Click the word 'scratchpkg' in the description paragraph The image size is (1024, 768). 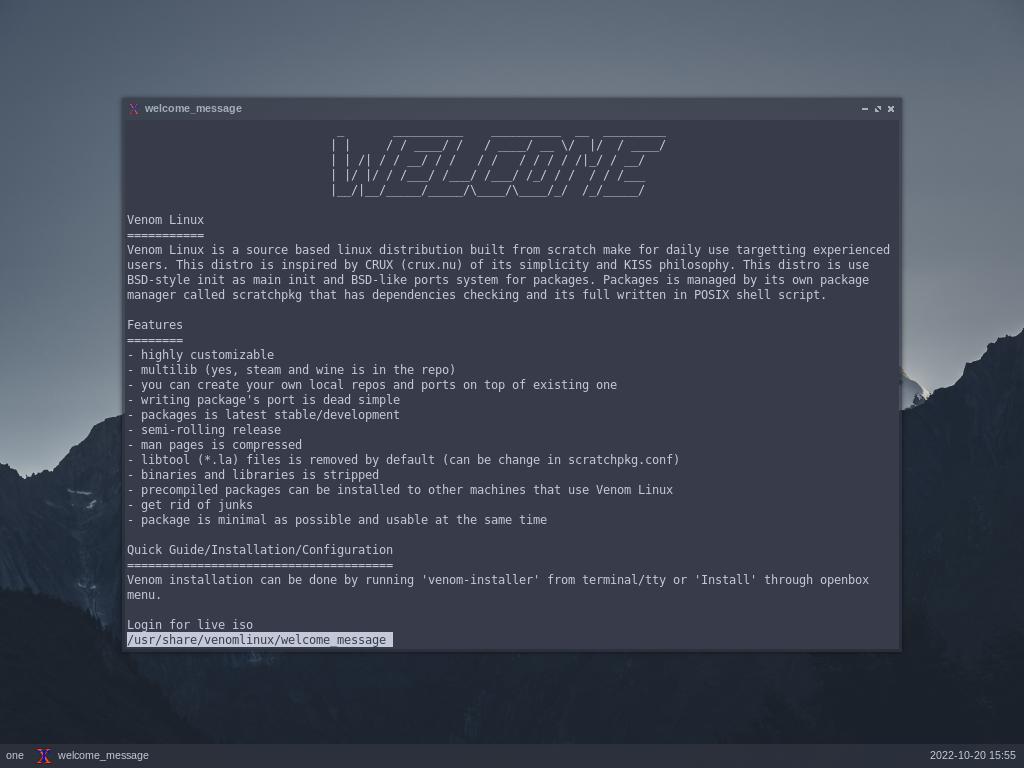(266, 295)
